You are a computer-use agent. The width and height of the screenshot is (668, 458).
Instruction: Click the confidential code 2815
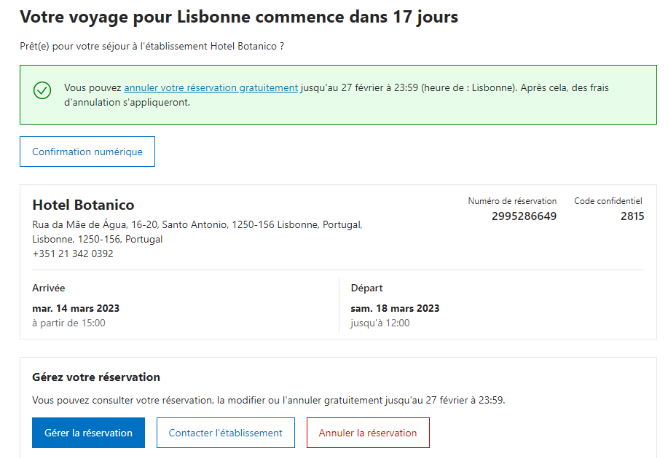632,216
